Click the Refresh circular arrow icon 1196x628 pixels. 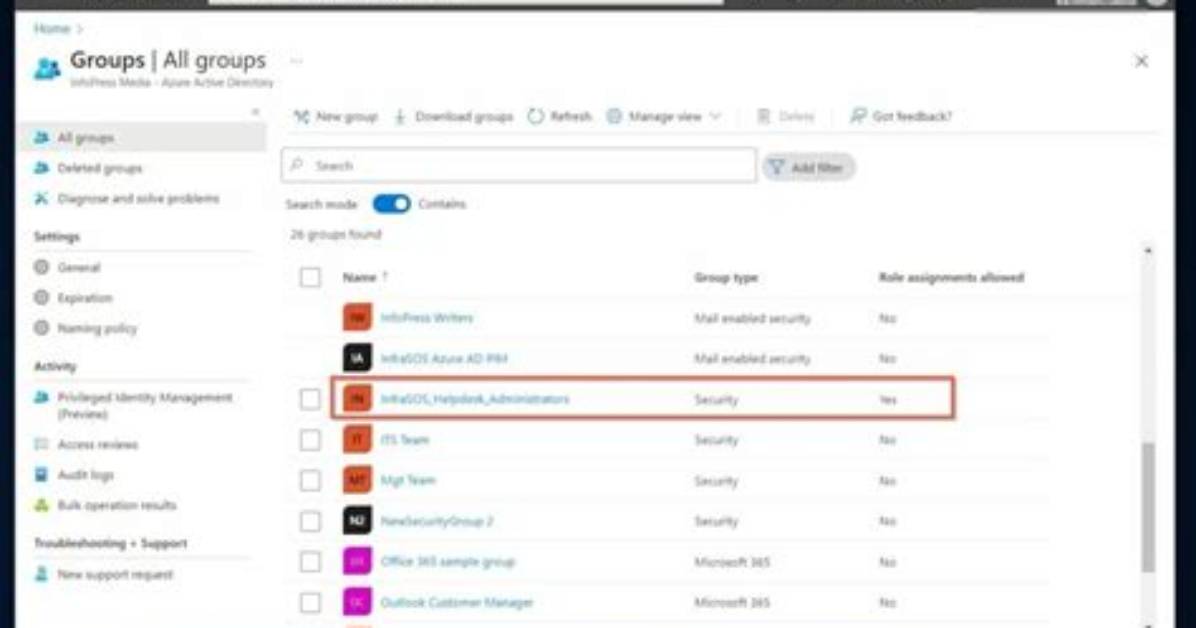point(535,116)
